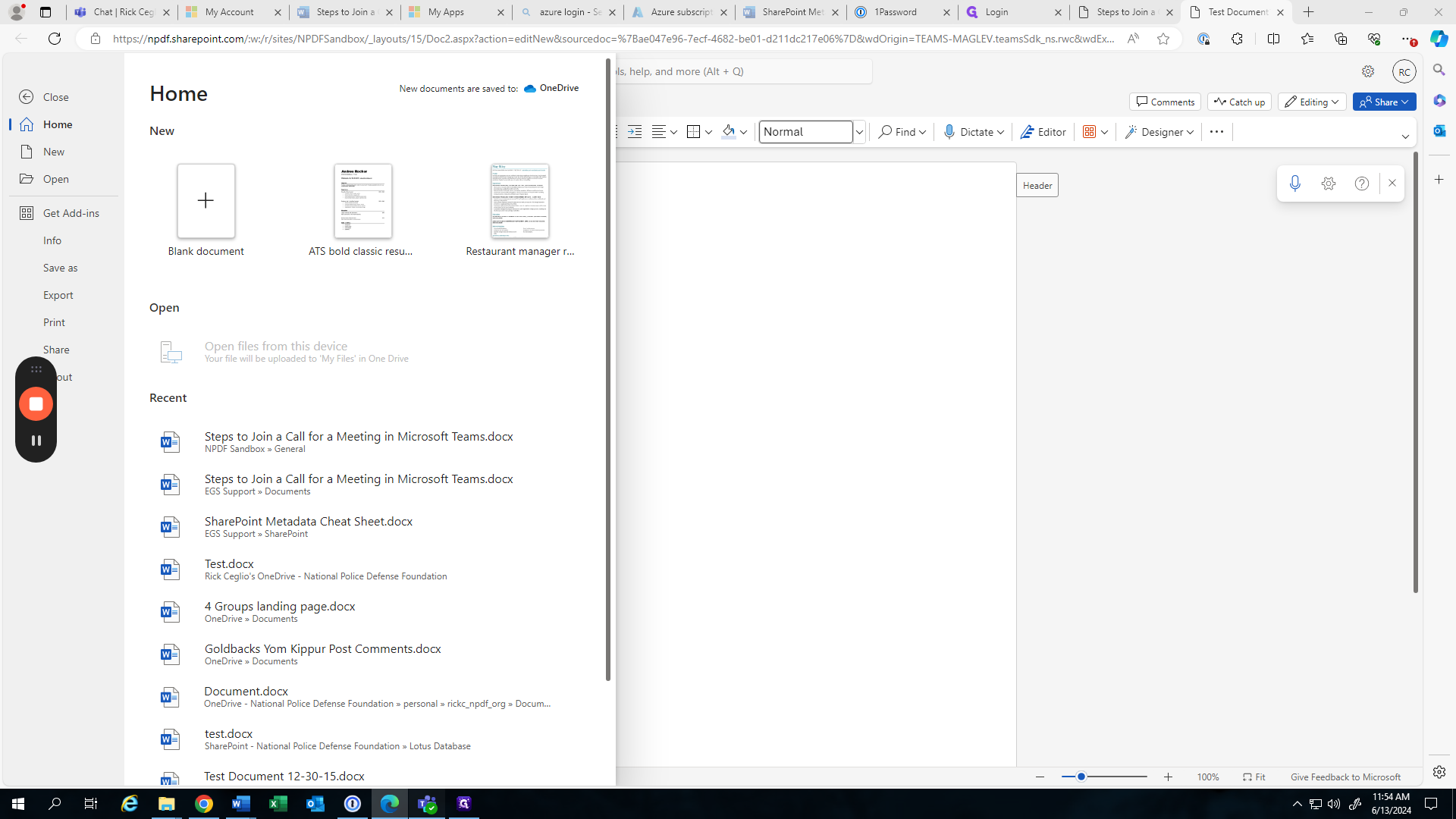Open the Comments pane
The image size is (1456, 819).
[1165, 102]
